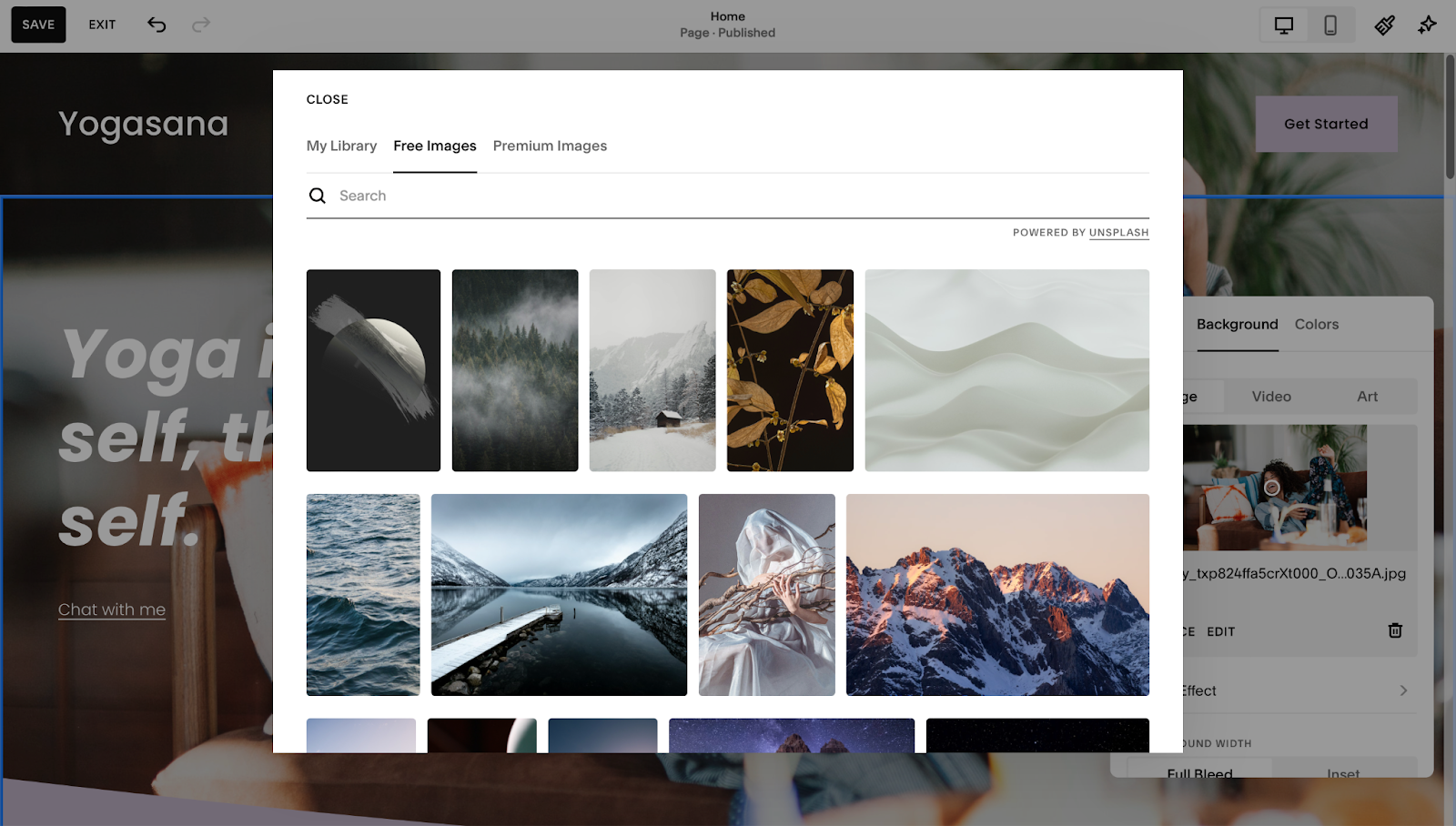
Task: Open site styles paintbrush icon
Action: [x=1384, y=25]
